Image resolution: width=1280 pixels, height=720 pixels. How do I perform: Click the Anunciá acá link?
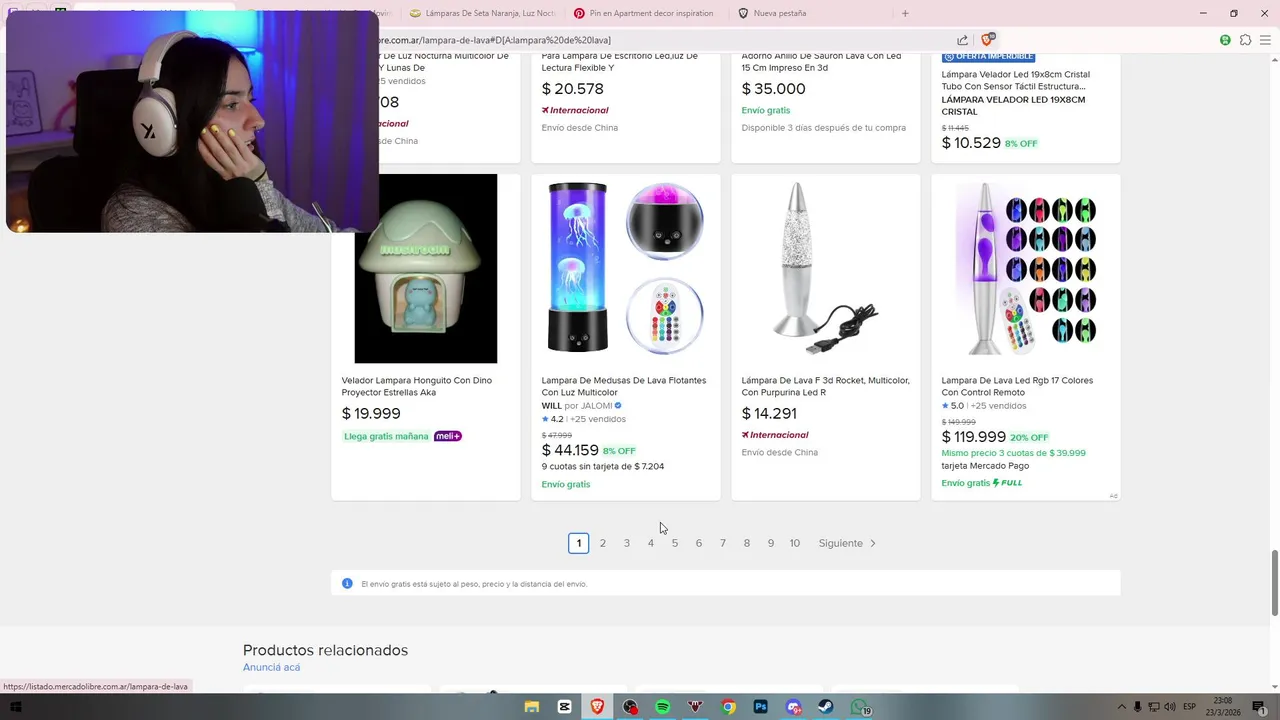pos(271,667)
